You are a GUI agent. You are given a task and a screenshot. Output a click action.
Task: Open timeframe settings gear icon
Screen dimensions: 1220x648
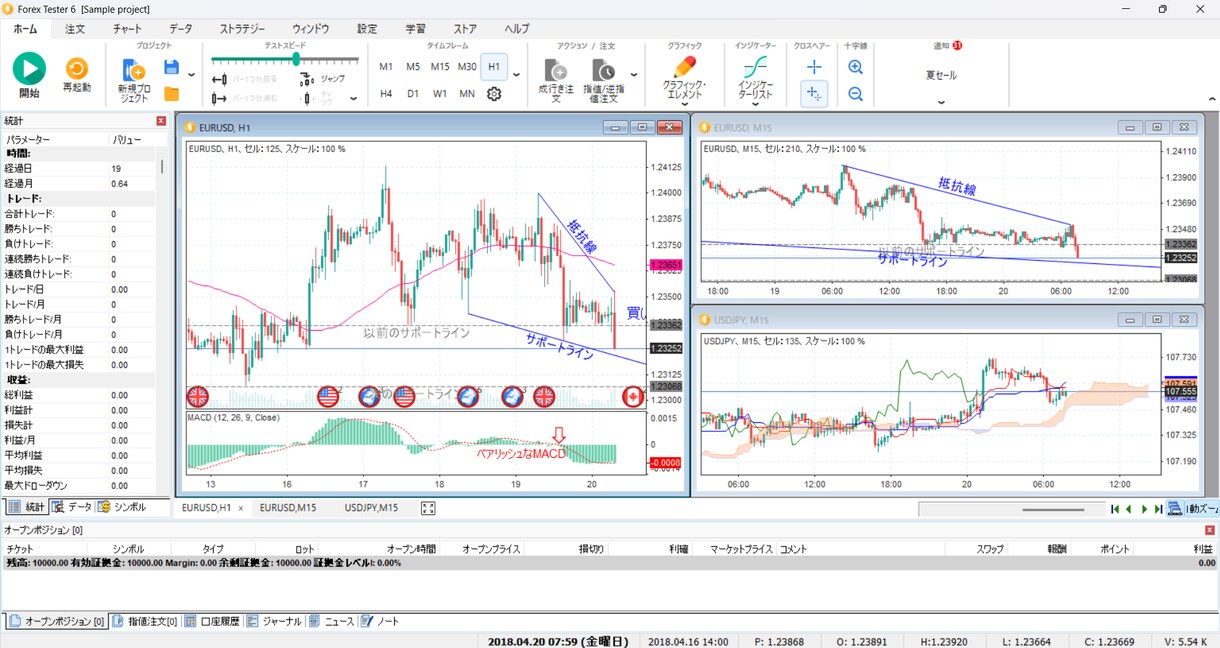pos(494,94)
